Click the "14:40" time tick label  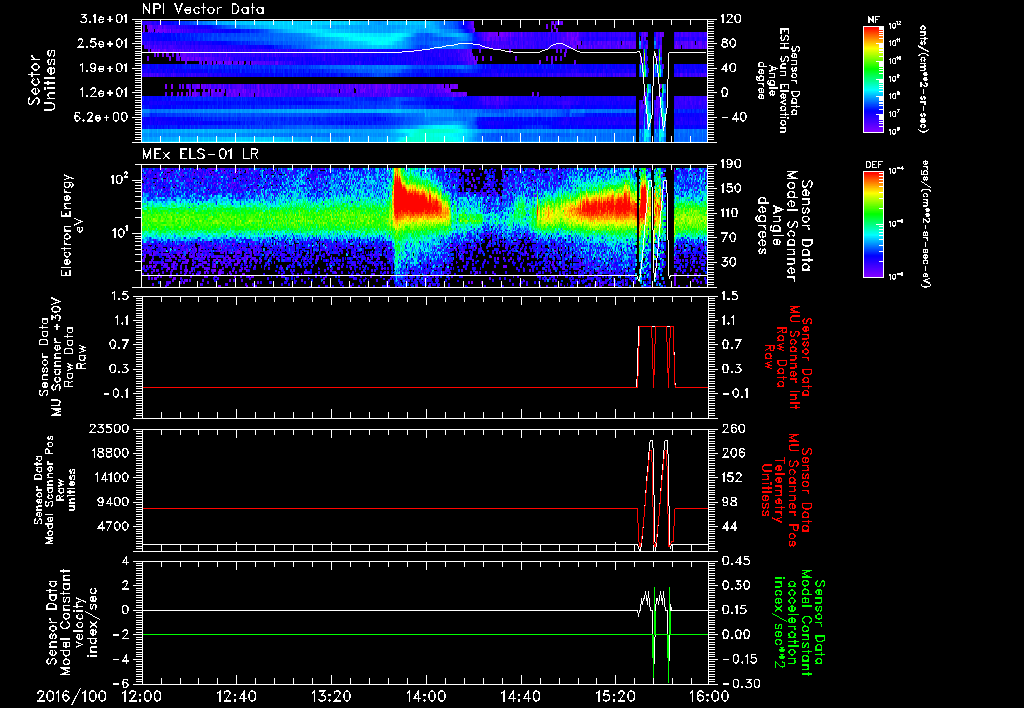tap(520, 696)
